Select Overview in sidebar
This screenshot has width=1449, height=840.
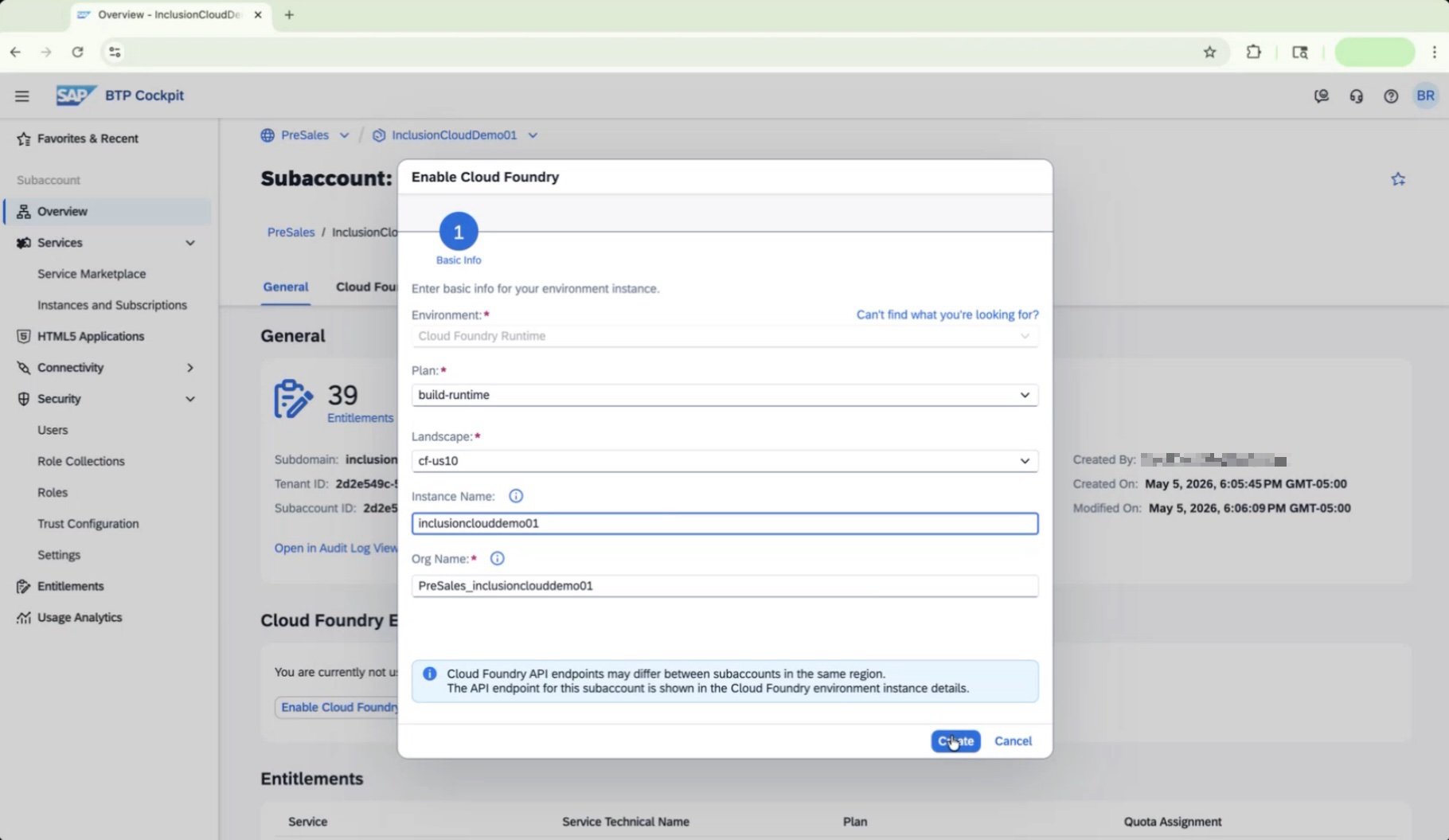coord(107,211)
